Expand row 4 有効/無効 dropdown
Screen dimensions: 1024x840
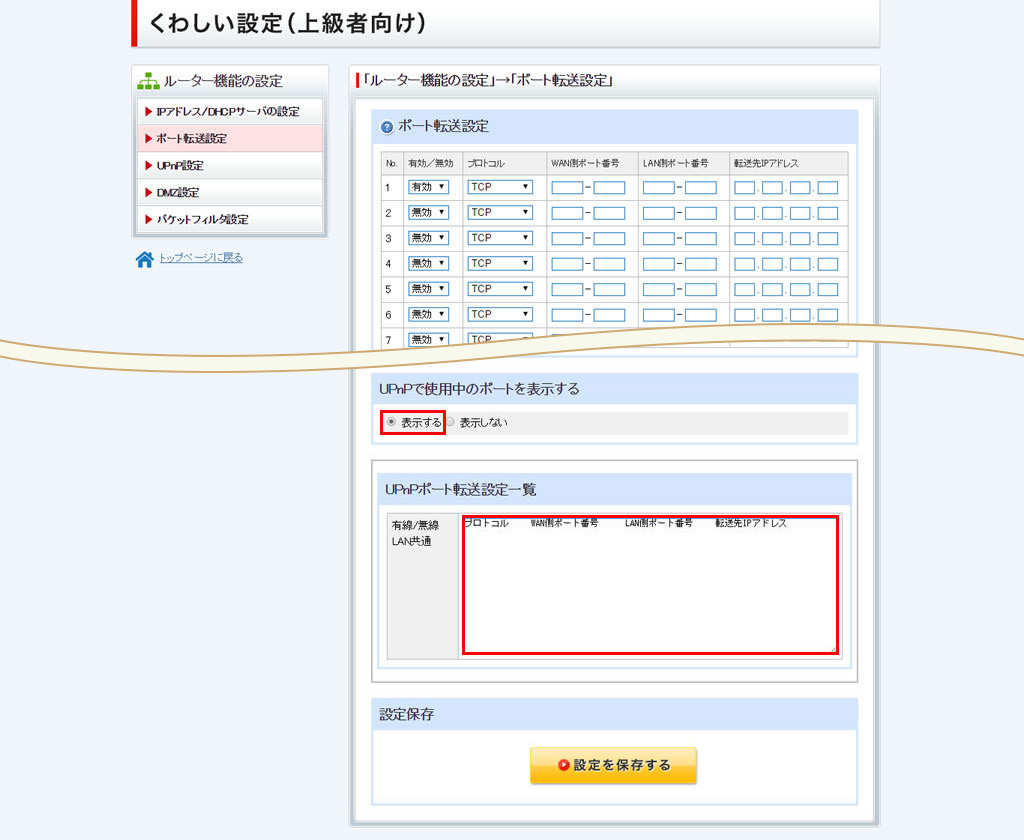(x=428, y=263)
